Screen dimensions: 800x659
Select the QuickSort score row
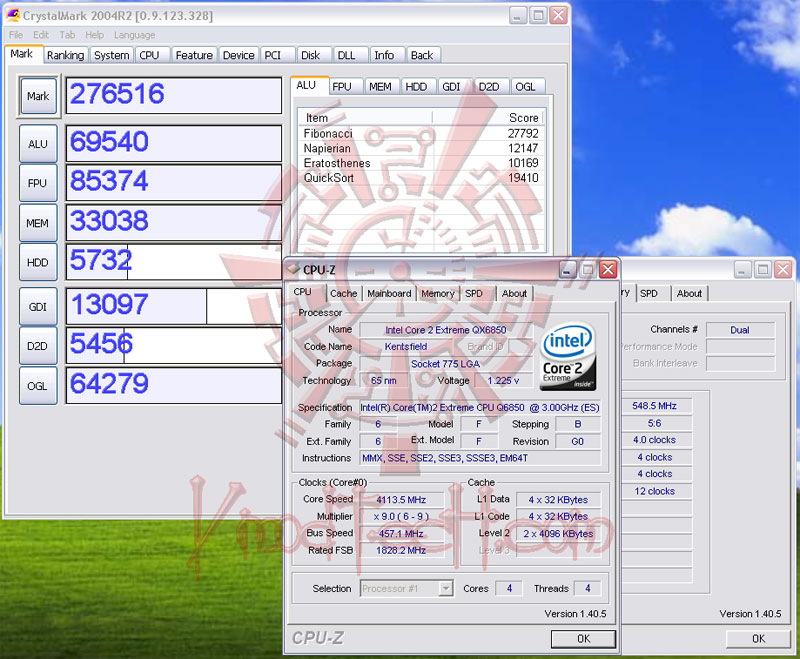[x=421, y=178]
